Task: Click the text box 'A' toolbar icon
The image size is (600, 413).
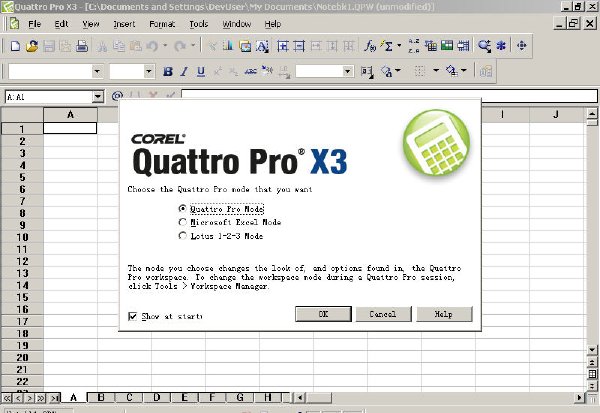Action: 262,46
